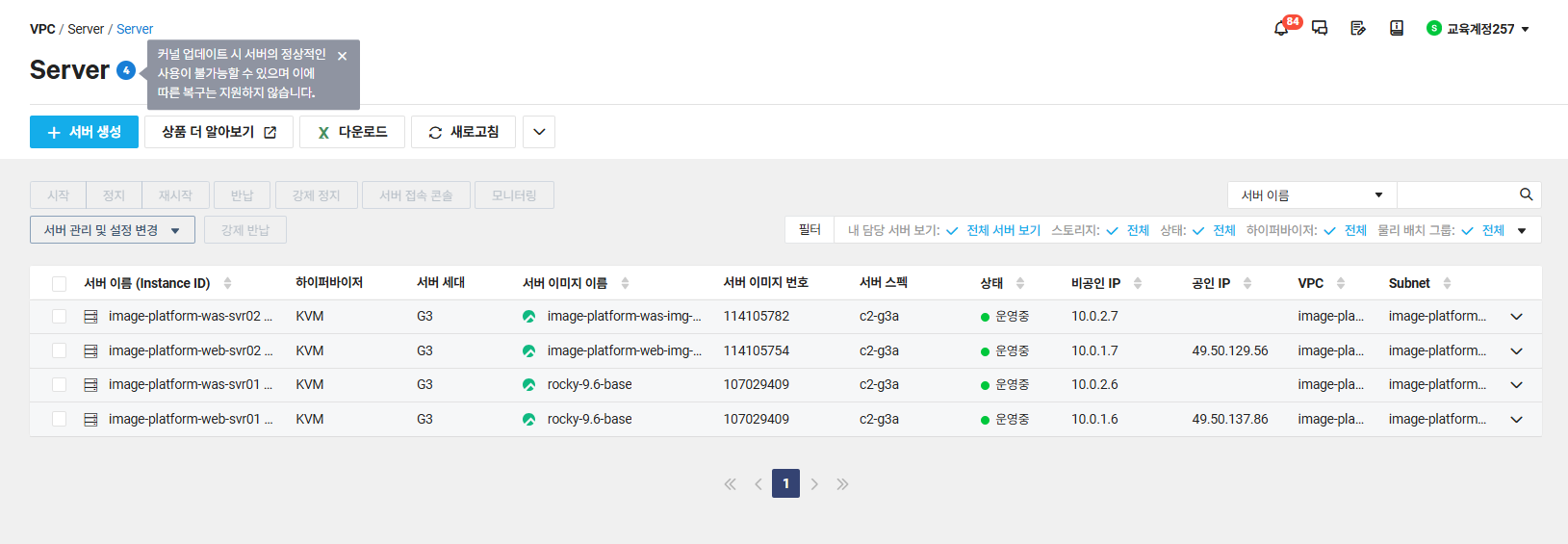Expand the filter bar arrow
The image size is (1568, 544).
[x=1522, y=231]
